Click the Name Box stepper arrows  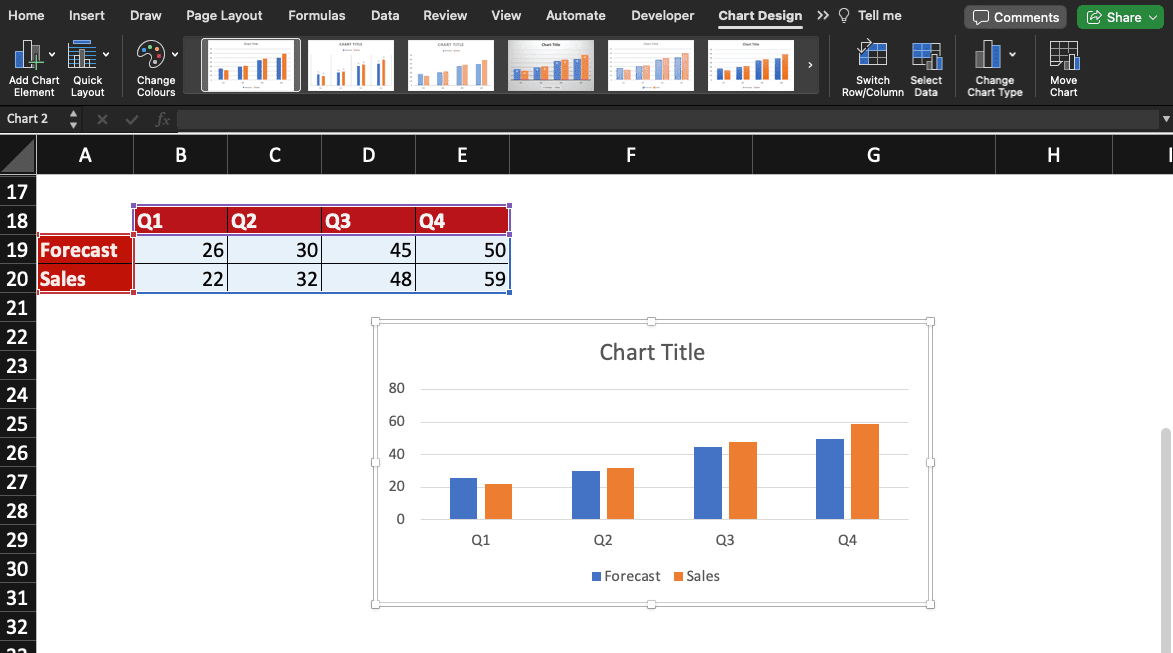tap(73, 119)
